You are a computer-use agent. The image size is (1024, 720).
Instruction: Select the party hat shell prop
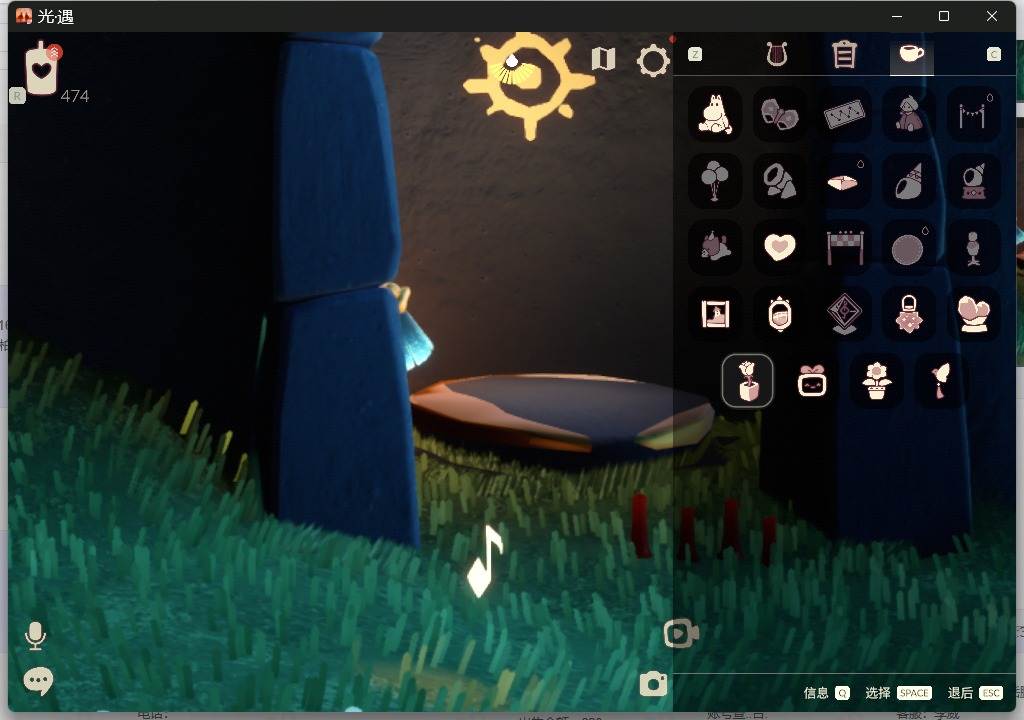click(x=909, y=181)
